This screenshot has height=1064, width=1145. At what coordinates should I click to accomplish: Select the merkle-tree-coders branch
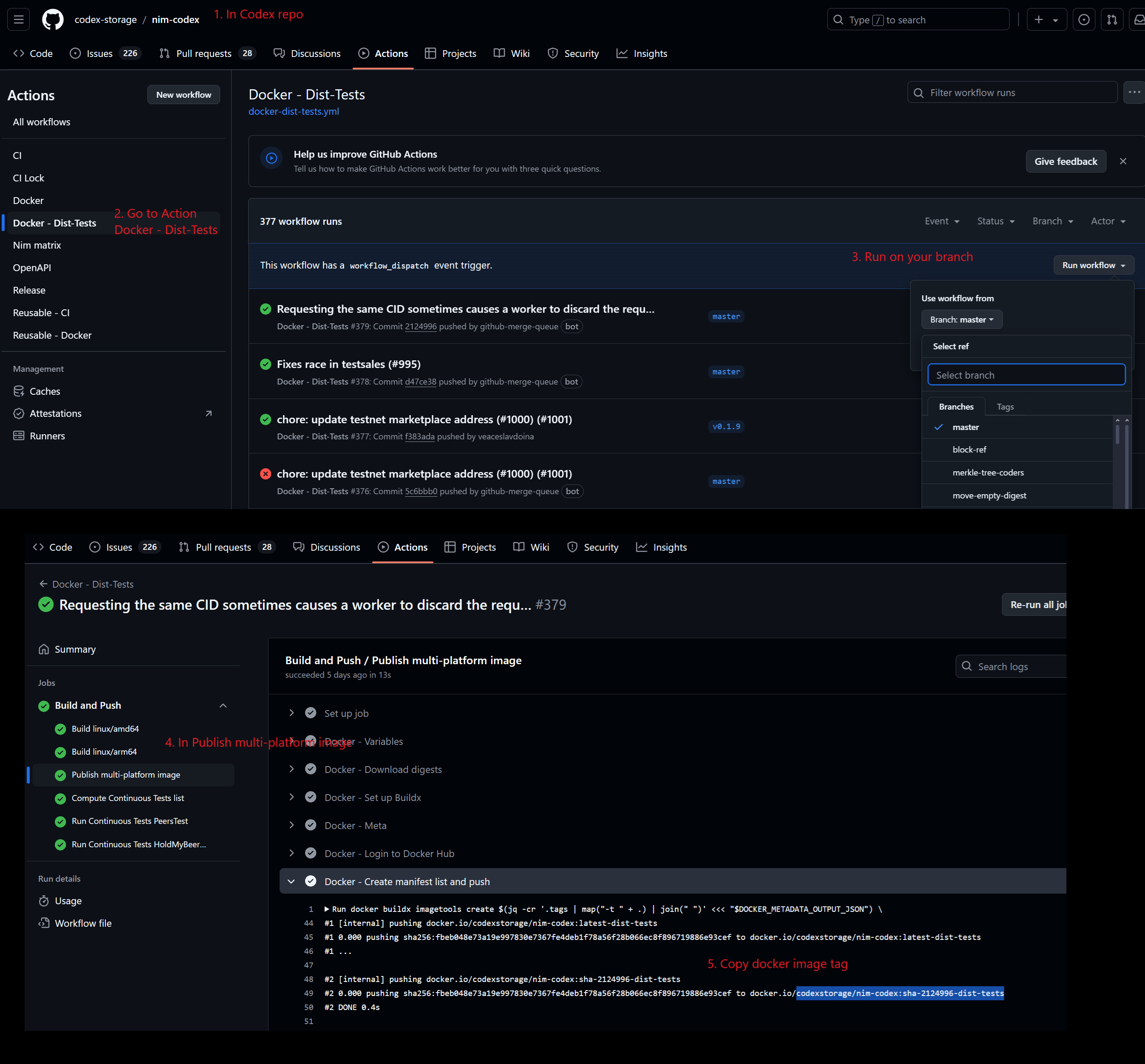coord(988,473)
